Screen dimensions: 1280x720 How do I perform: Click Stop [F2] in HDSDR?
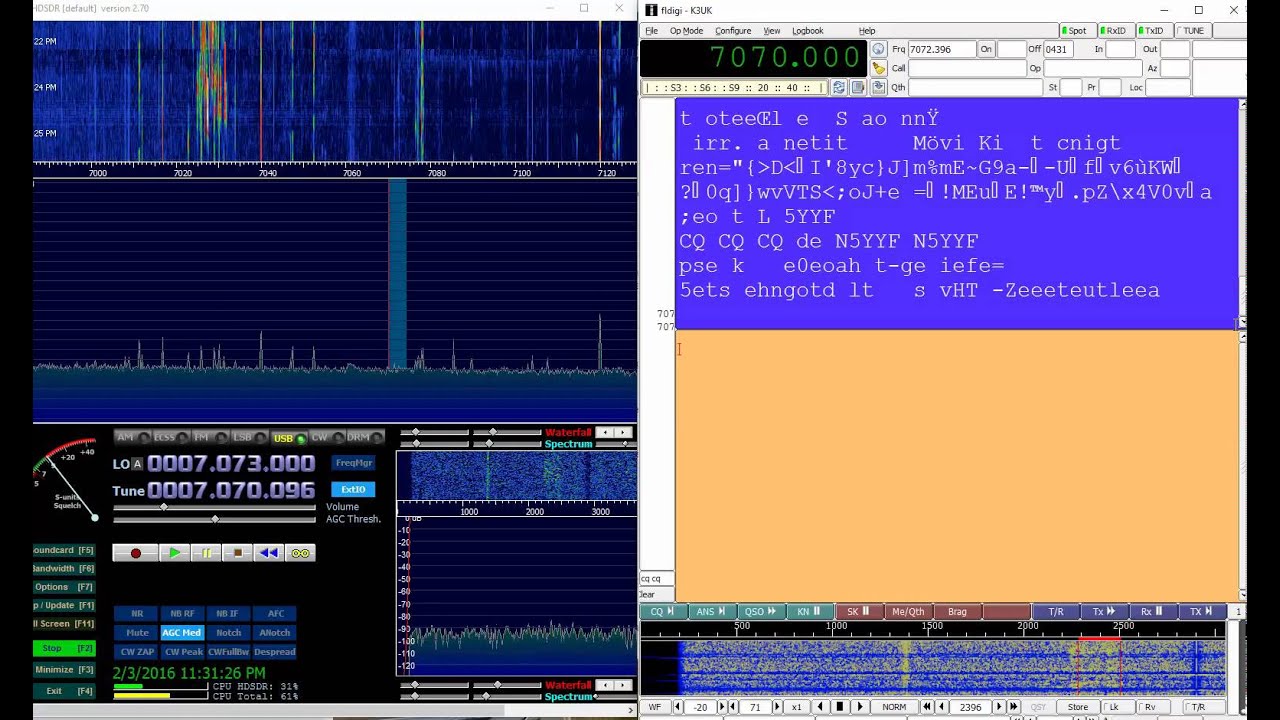[64, 648]
